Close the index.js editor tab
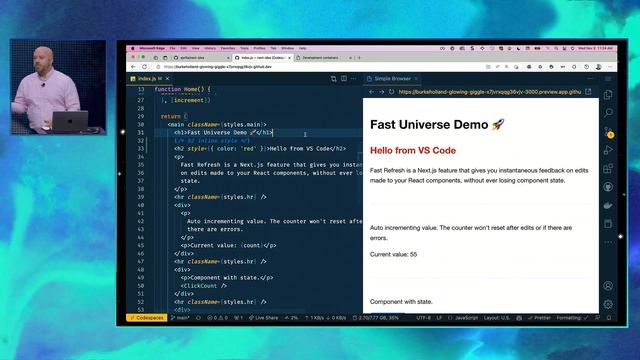This screenshot has width=640, height=360. click(x=167, y=78)
